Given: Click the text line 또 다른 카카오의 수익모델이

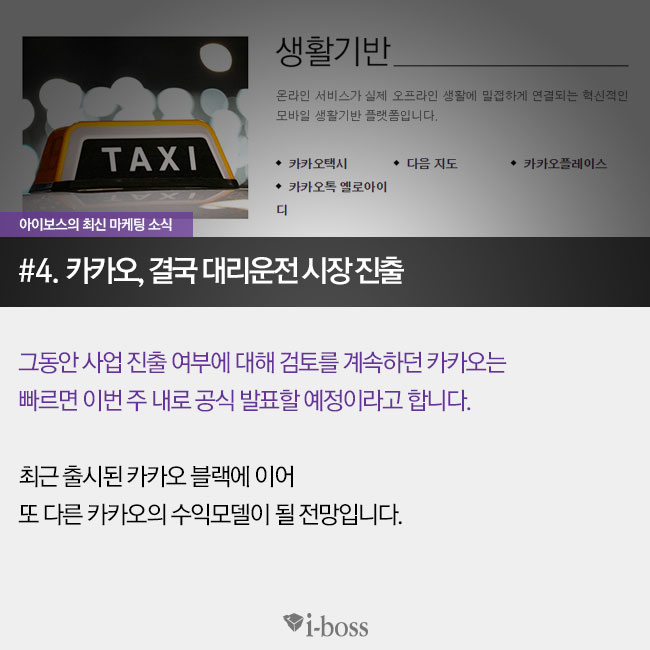Looking at the screenshot, I should 211,514.
